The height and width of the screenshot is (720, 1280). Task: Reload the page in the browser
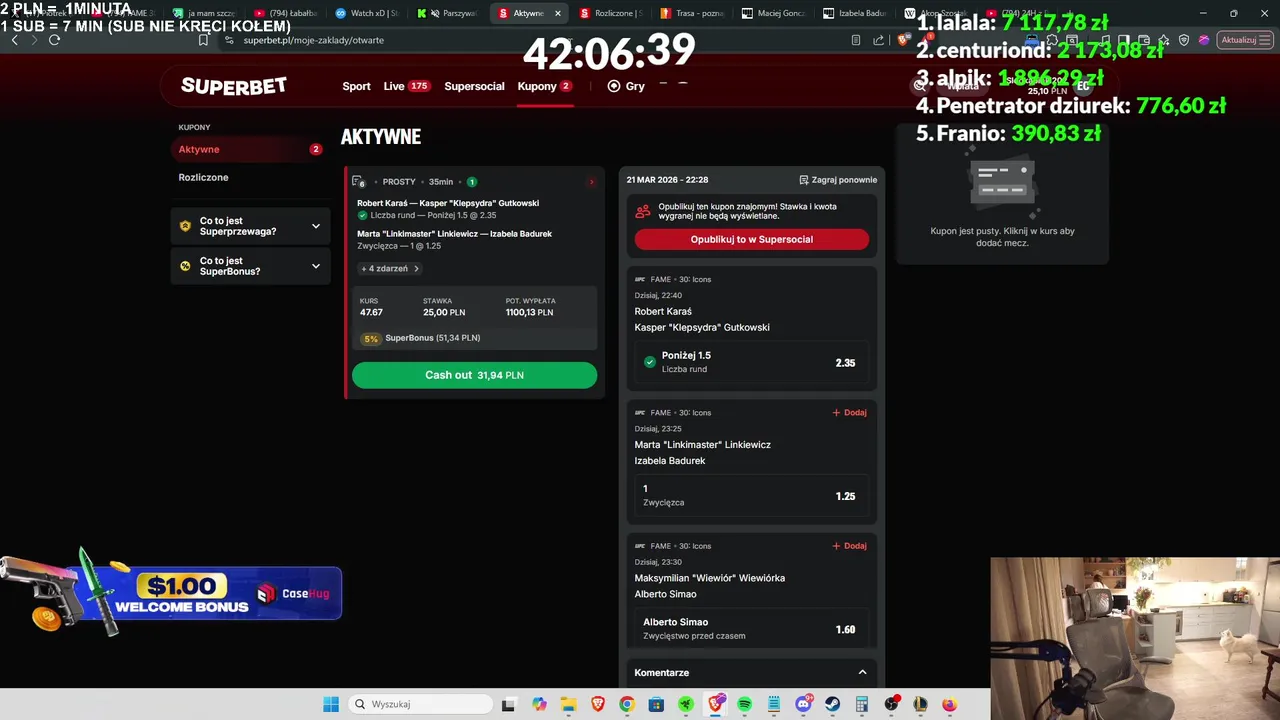pyautogui.click(x=54, y=40)
